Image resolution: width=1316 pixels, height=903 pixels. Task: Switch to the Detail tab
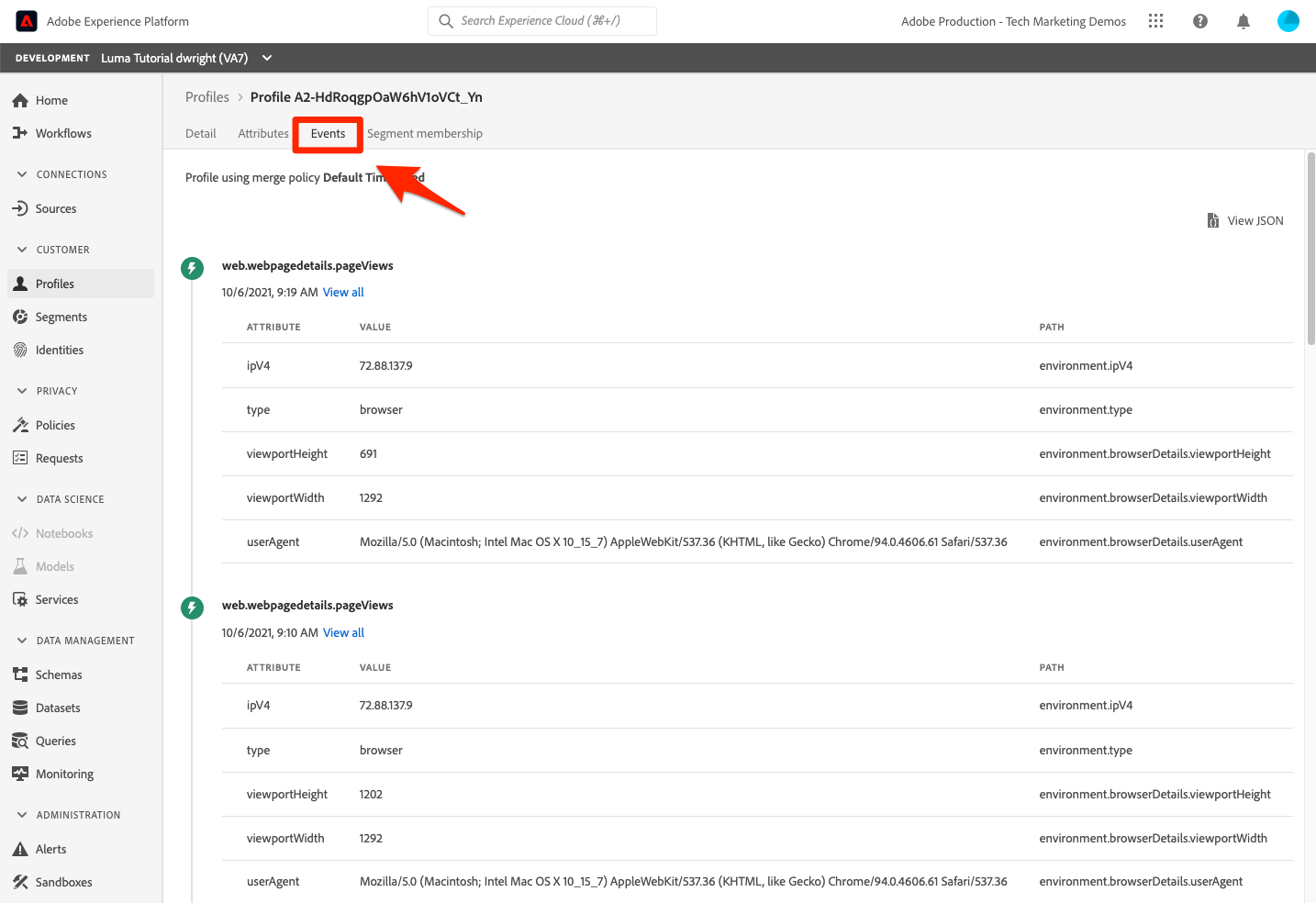click(201, 134)
